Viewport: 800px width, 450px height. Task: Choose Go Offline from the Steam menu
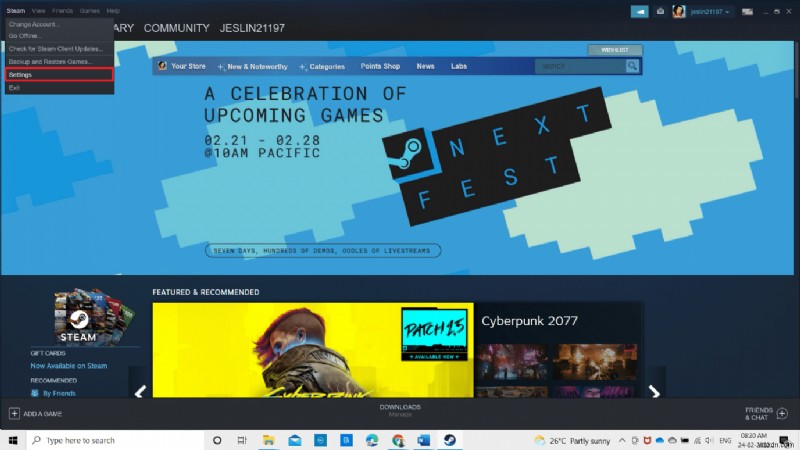tap(59, 36)
